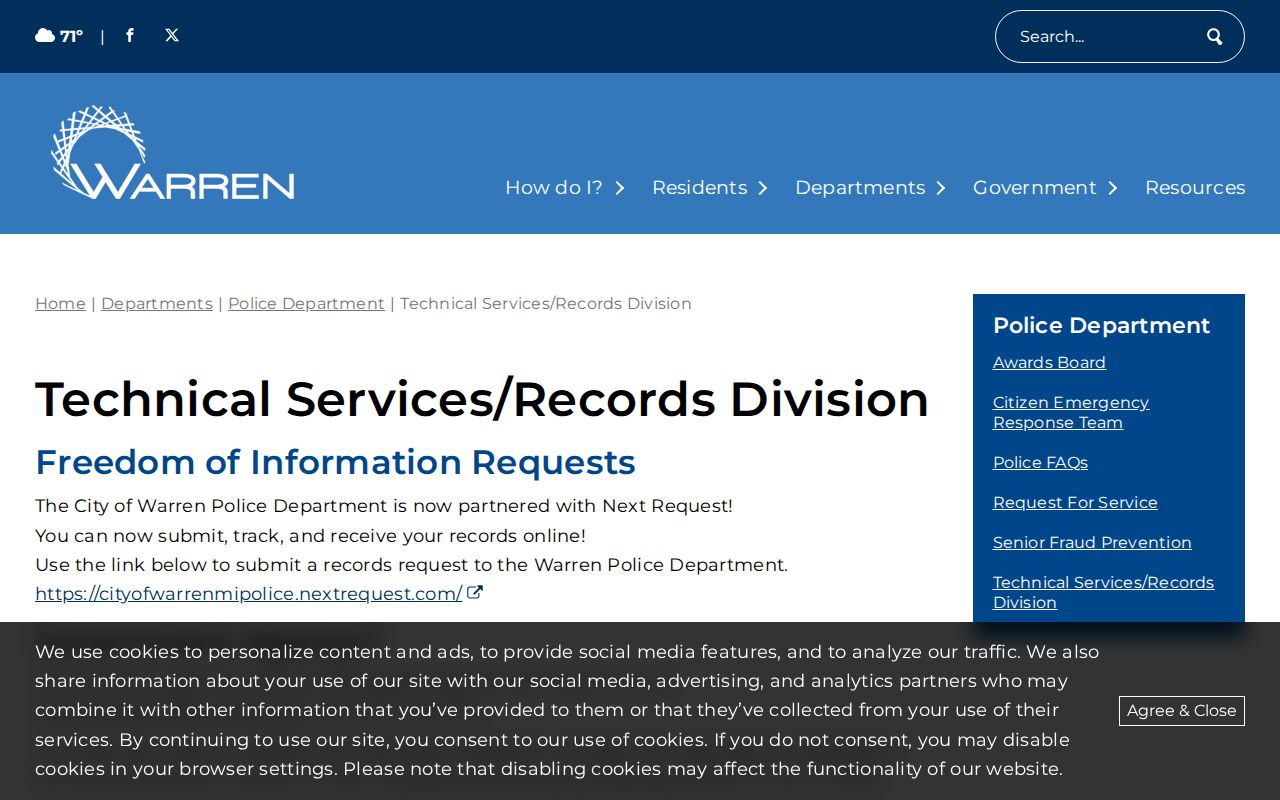Open the X (Twitter) social icon
The image size is (1280, 800).
tap(172, 36)
